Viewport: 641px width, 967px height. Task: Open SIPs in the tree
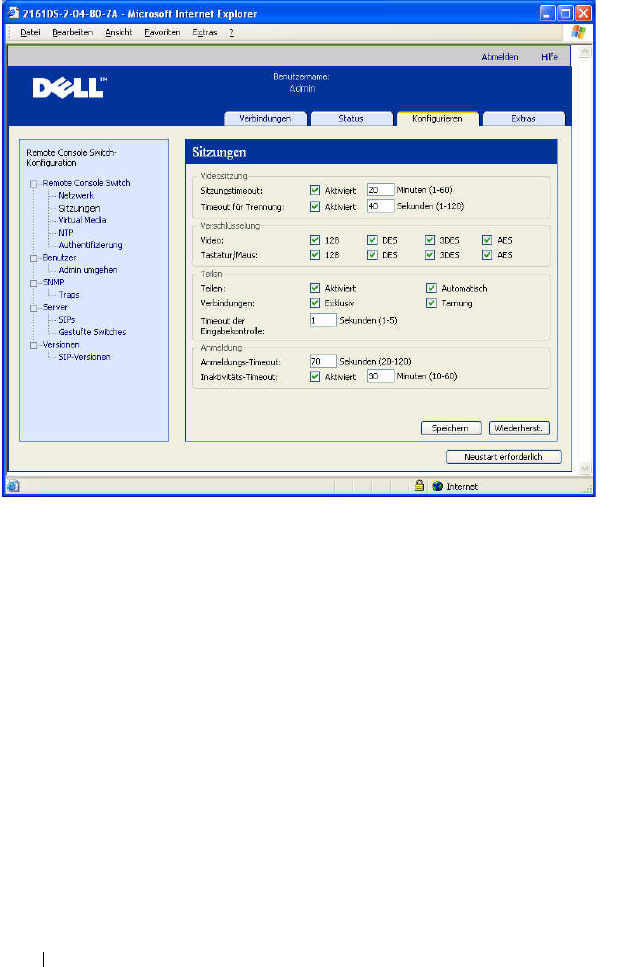coord(67,320)
